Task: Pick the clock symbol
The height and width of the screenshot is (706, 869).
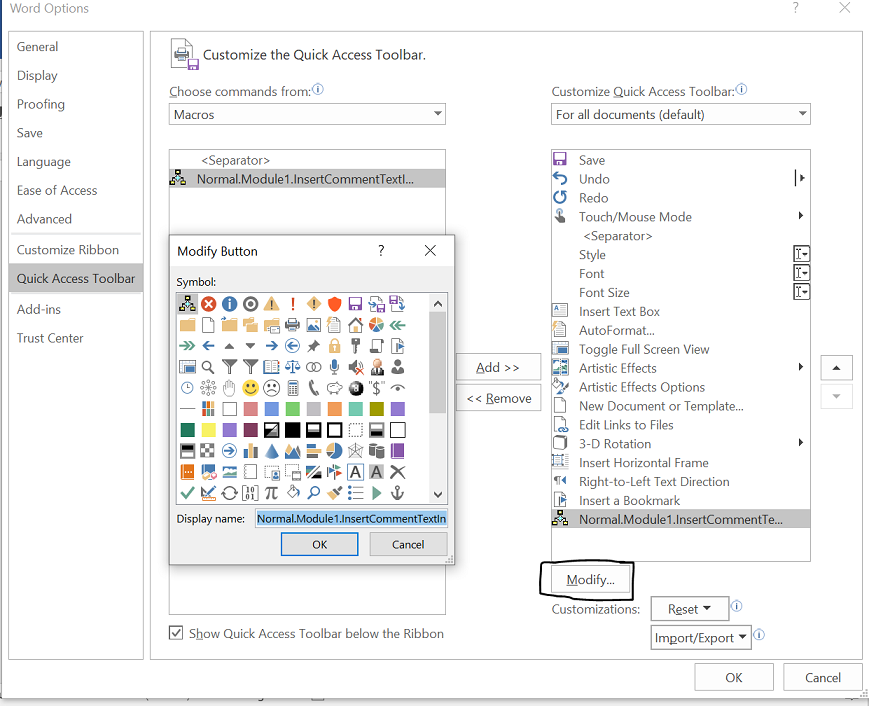Action: [187, 388]
